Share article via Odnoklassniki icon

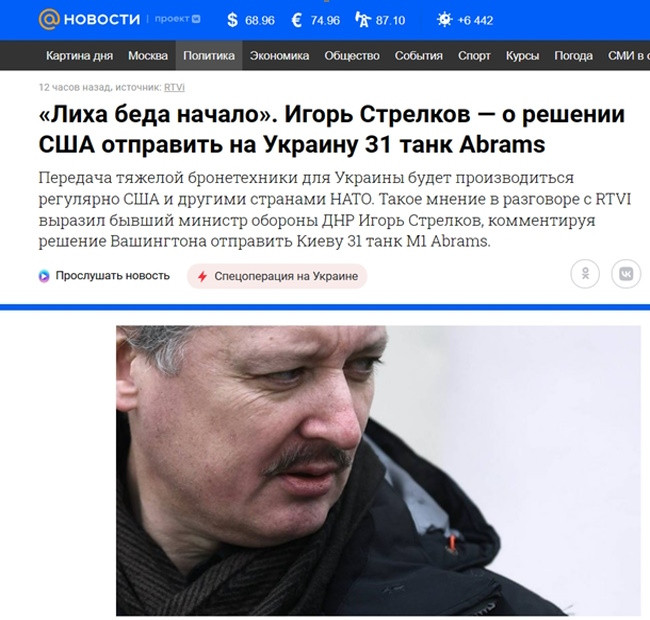tap(585, 274)
